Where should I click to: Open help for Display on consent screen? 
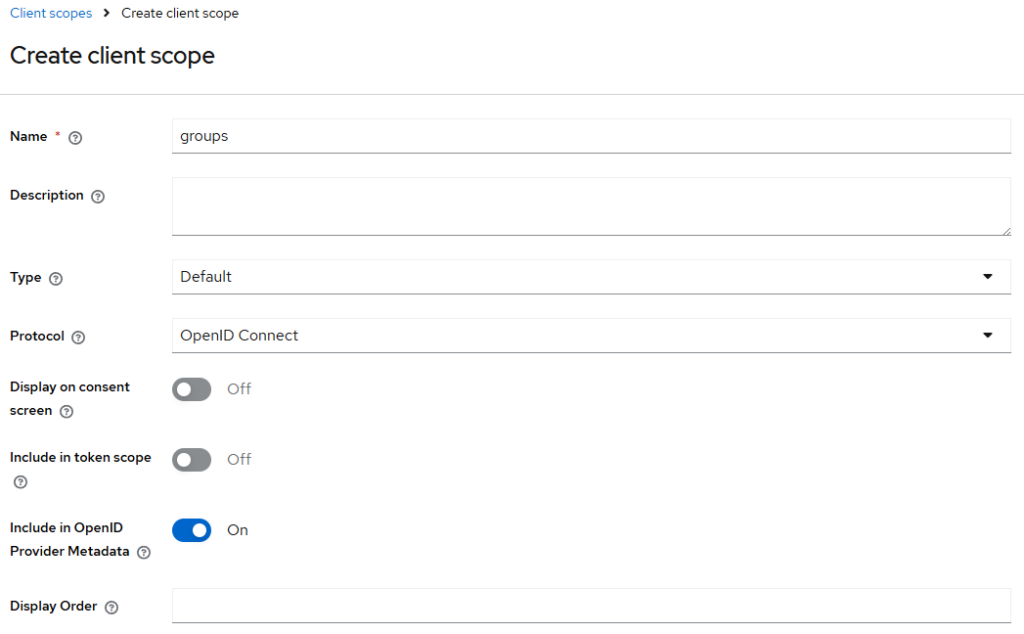[x=66, y=412]
